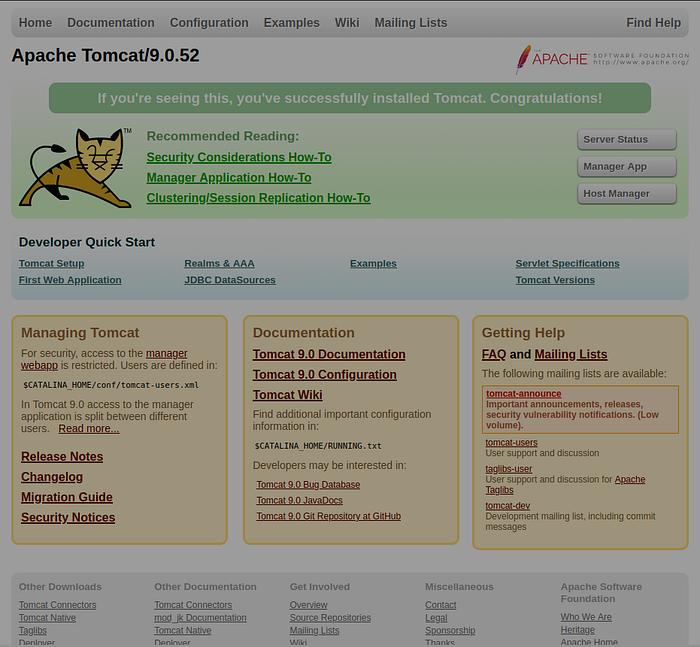This screenshot has width=700, height=647.
Task: Open the Wiki navigation item
Action: tap(347, 23)
